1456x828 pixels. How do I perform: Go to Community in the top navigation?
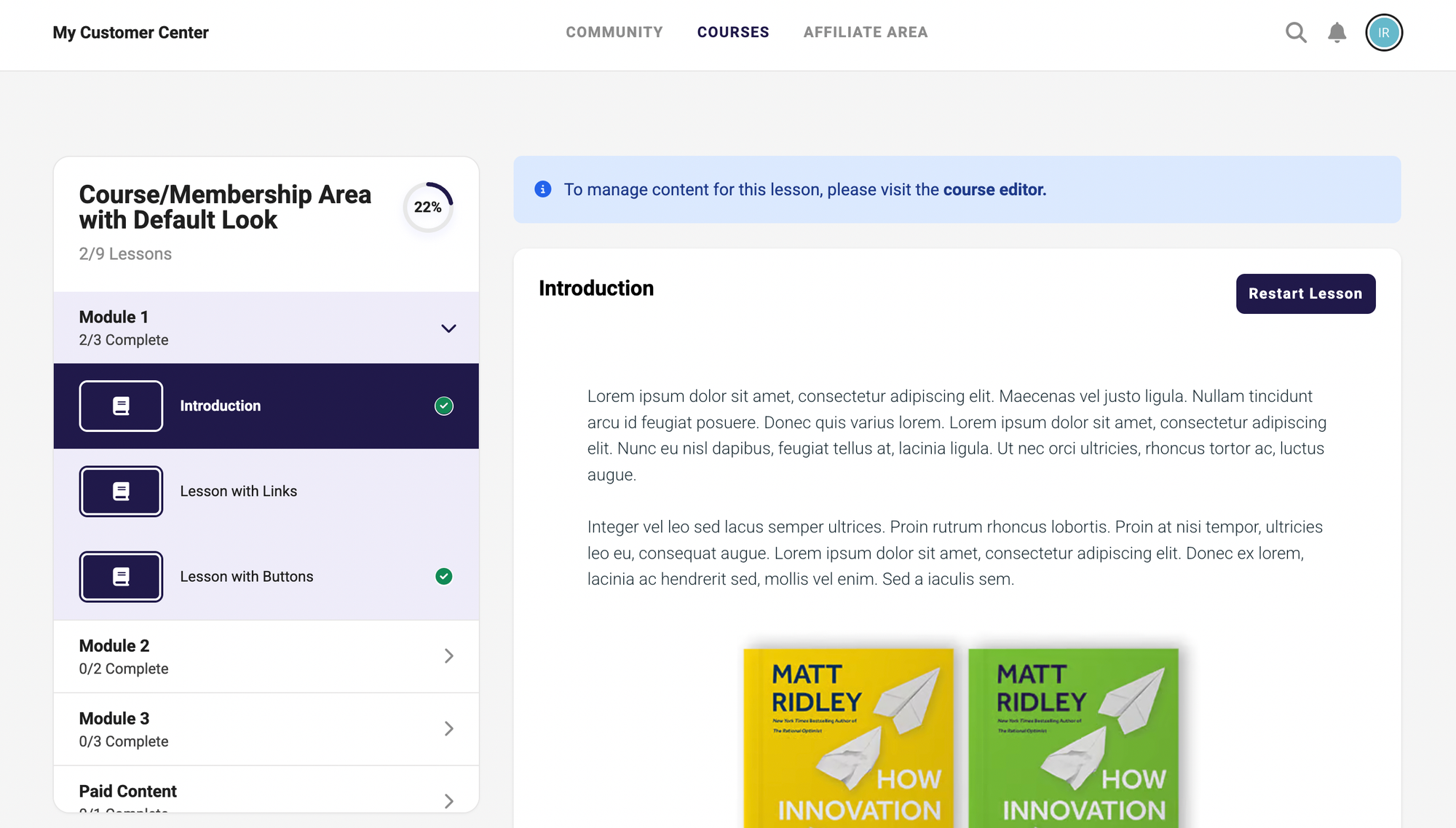[x=614, y=32]
